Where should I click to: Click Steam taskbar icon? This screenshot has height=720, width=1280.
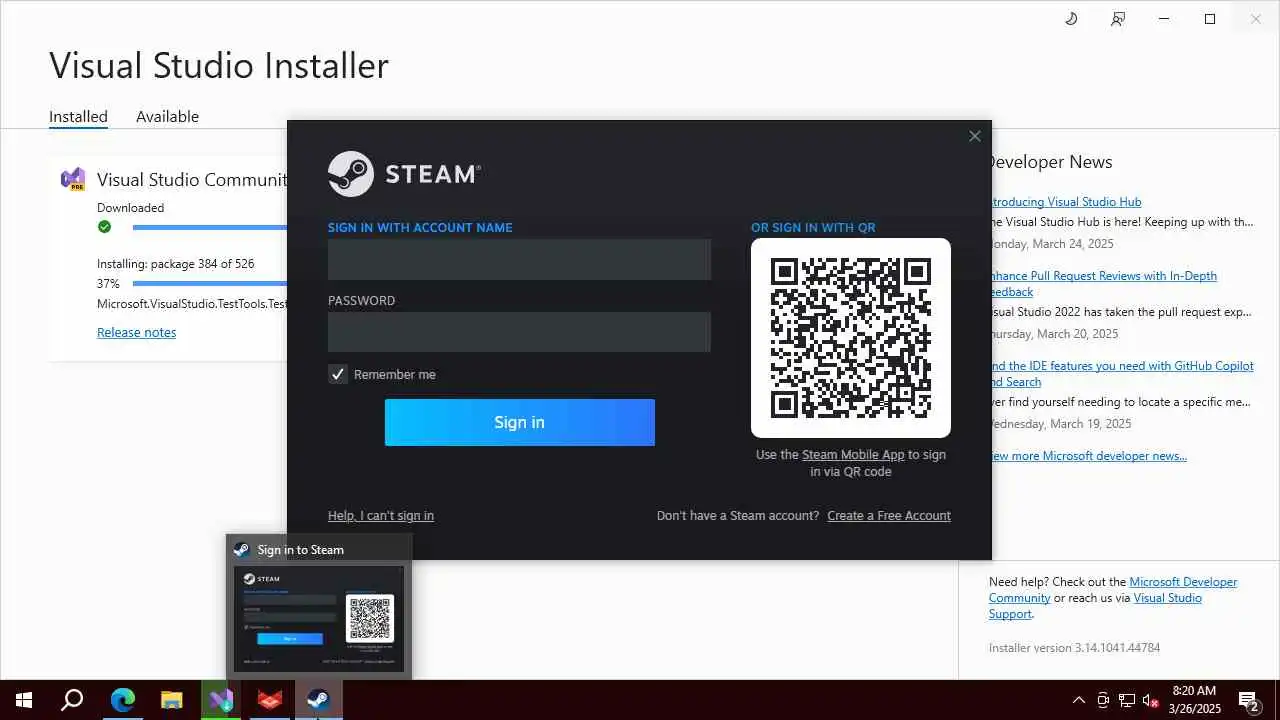pyautogui.click(x=318, y=700)
